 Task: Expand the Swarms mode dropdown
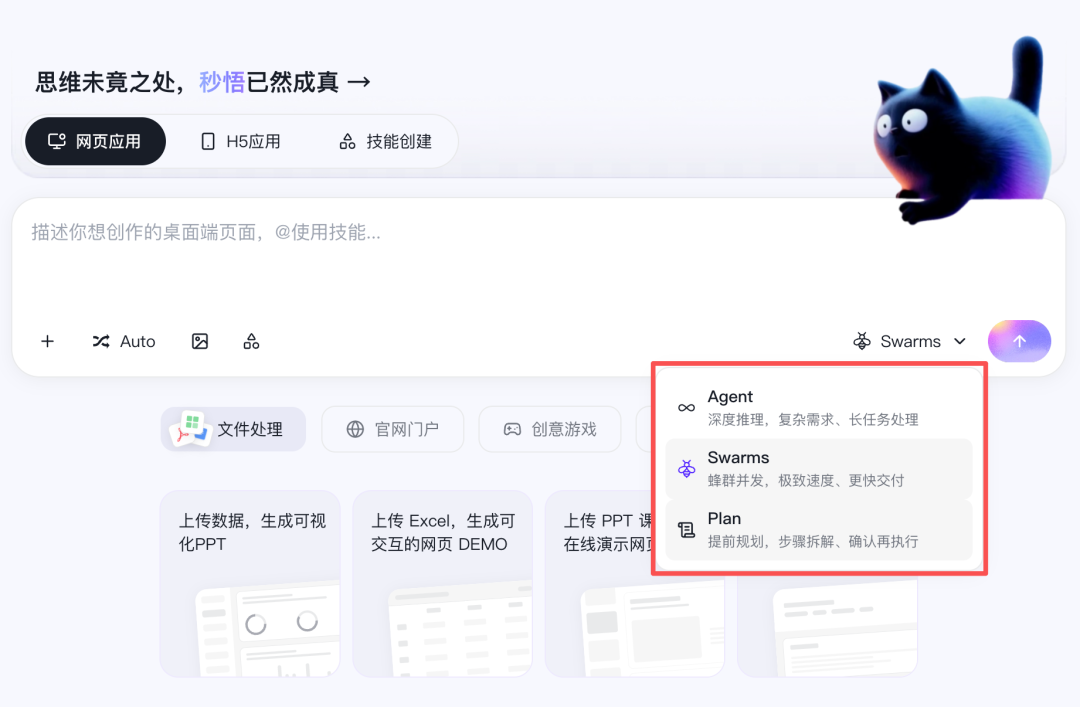point(909,341)
